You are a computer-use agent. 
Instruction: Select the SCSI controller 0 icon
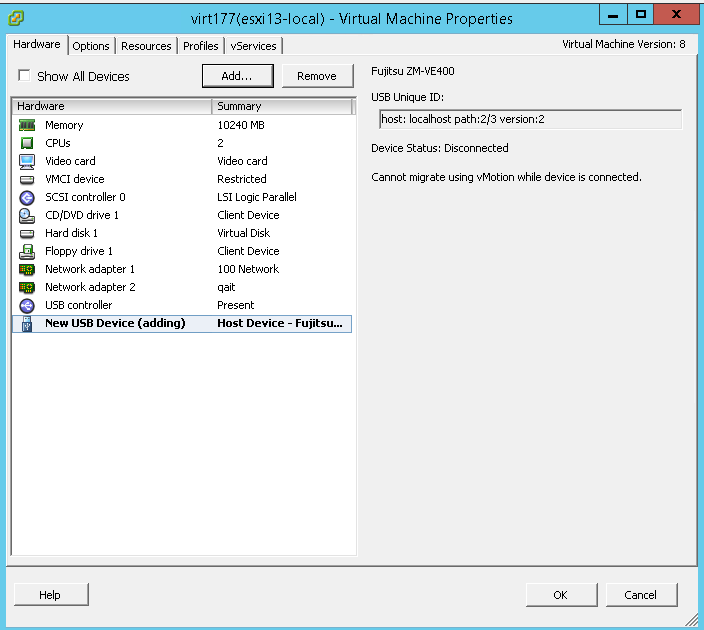point(27,197)
